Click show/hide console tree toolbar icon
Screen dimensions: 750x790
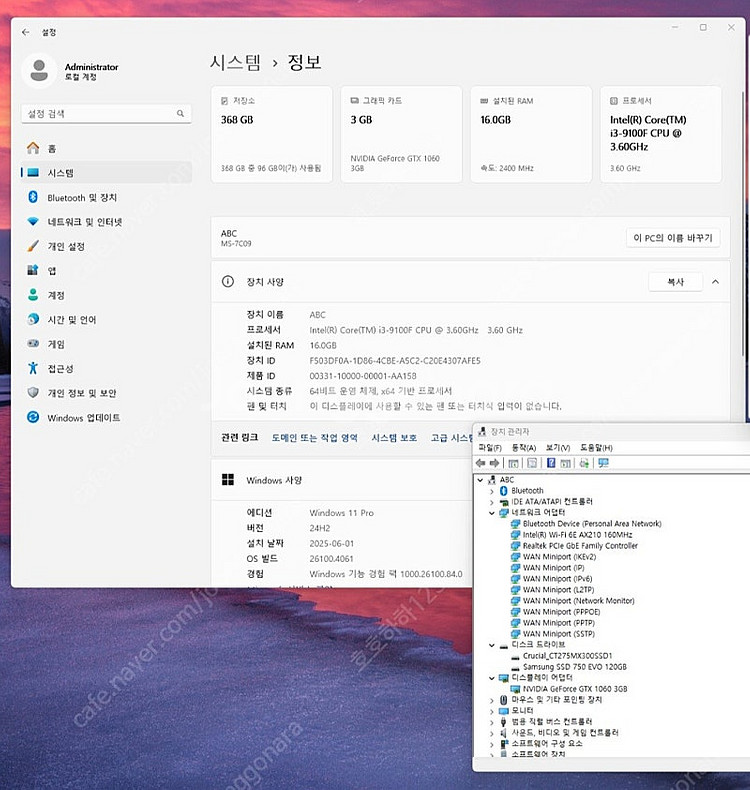513,463
